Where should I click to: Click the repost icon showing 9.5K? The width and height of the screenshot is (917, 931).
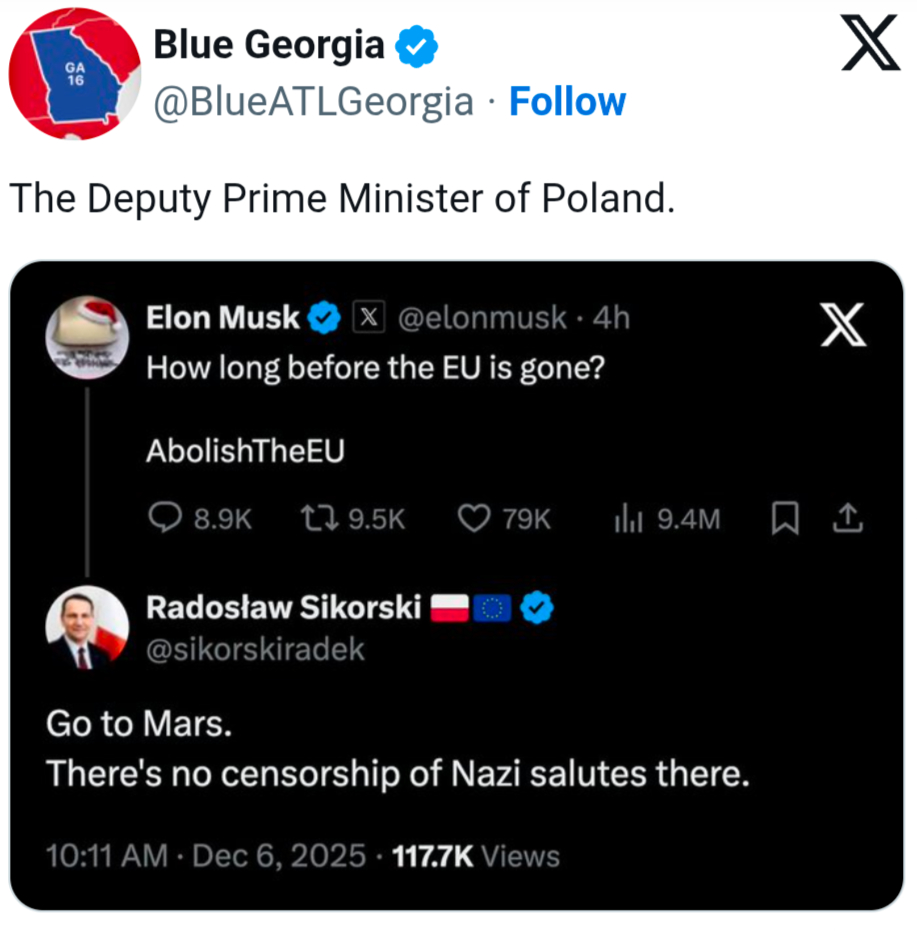click(x=317, y=517)
